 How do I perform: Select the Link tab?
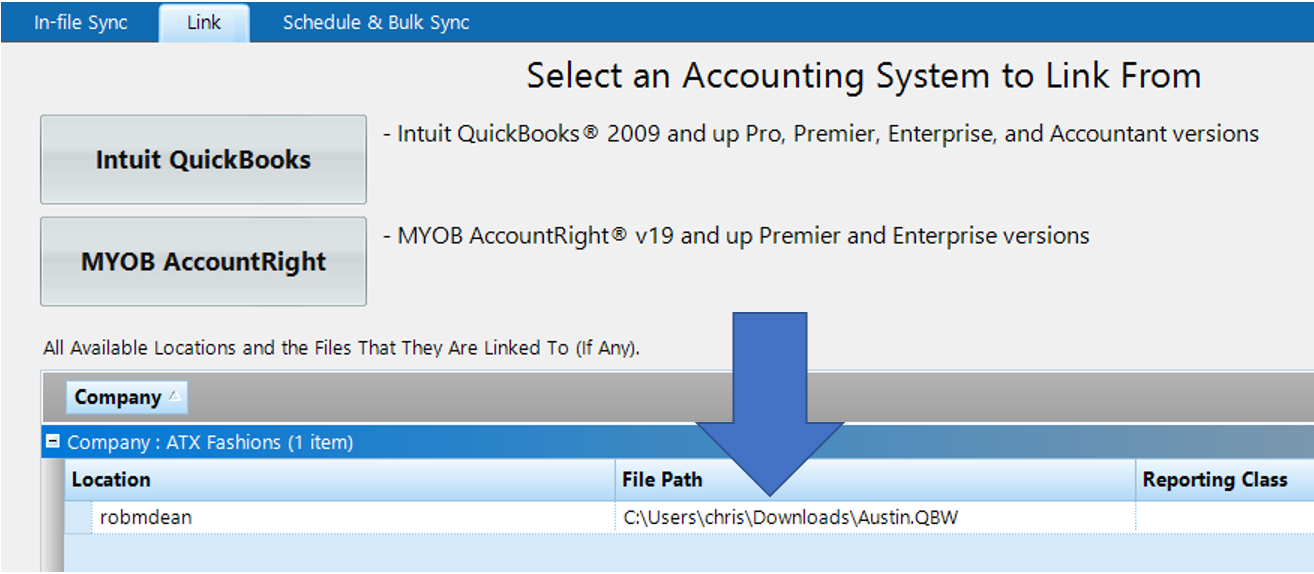click(x=204, y=23)
